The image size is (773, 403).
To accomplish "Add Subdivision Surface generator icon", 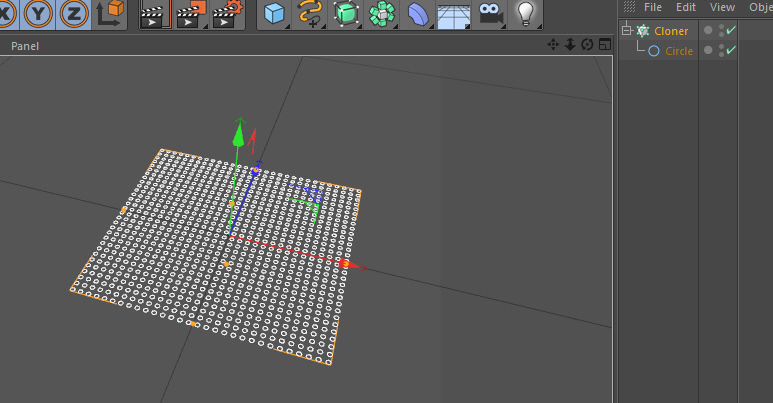I will point(346,14).
